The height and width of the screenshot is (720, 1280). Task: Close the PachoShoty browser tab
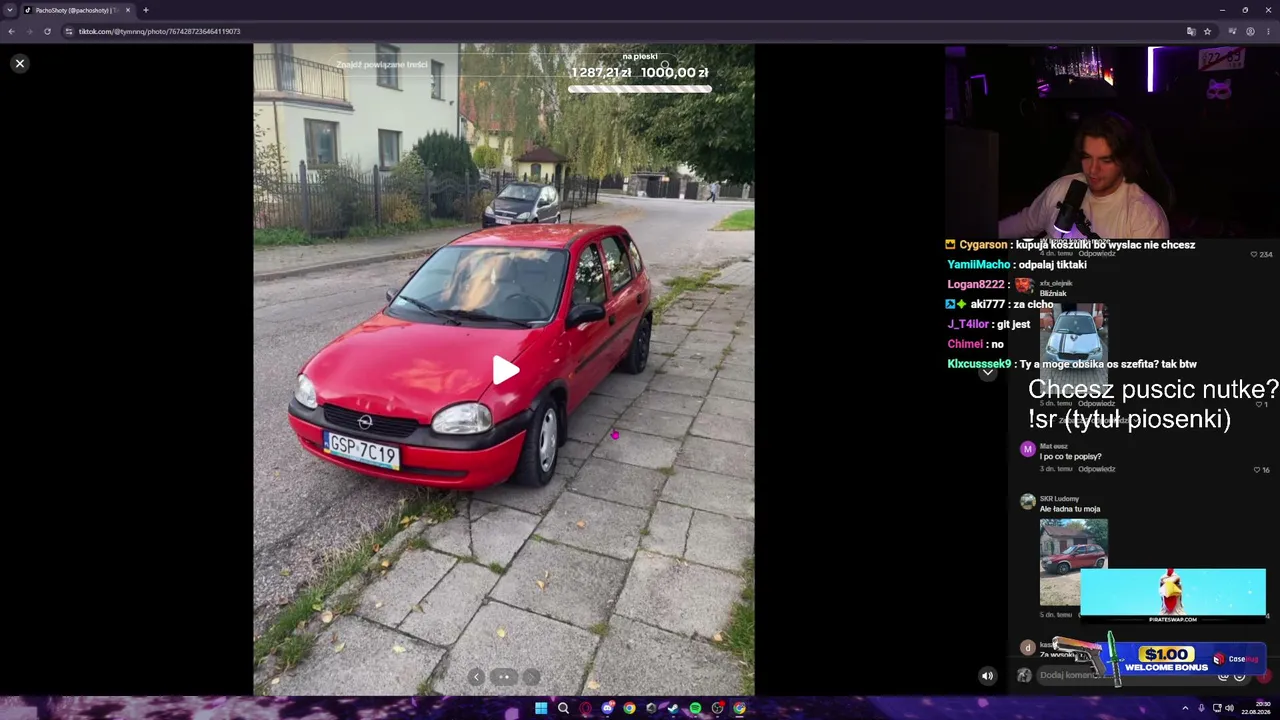[x=128, y=10]
